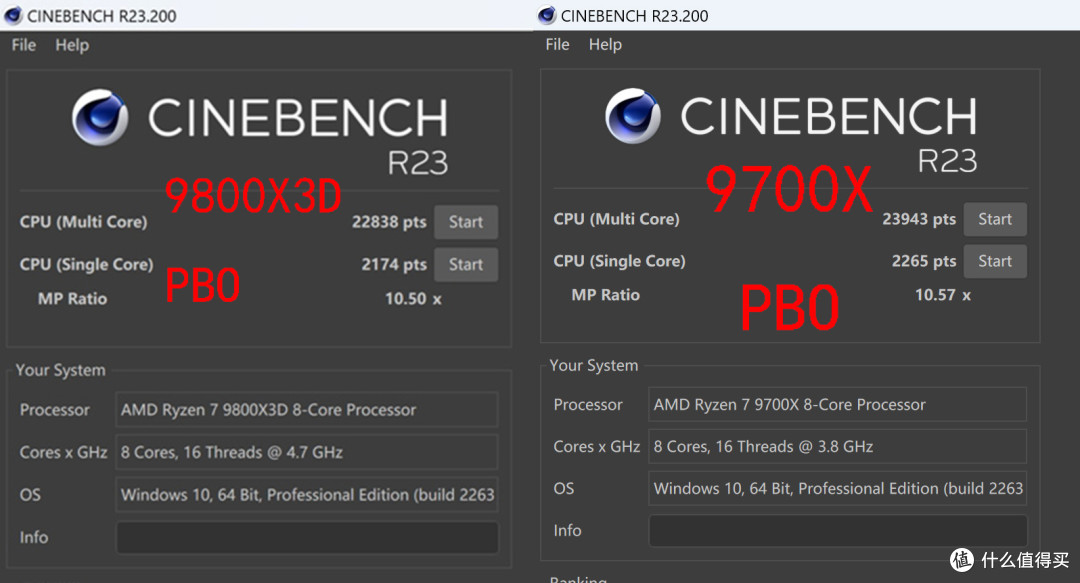Click the CINEBENCH wordmark in the left window
The width and height of the screenshot is (1080, 583).
297,117
